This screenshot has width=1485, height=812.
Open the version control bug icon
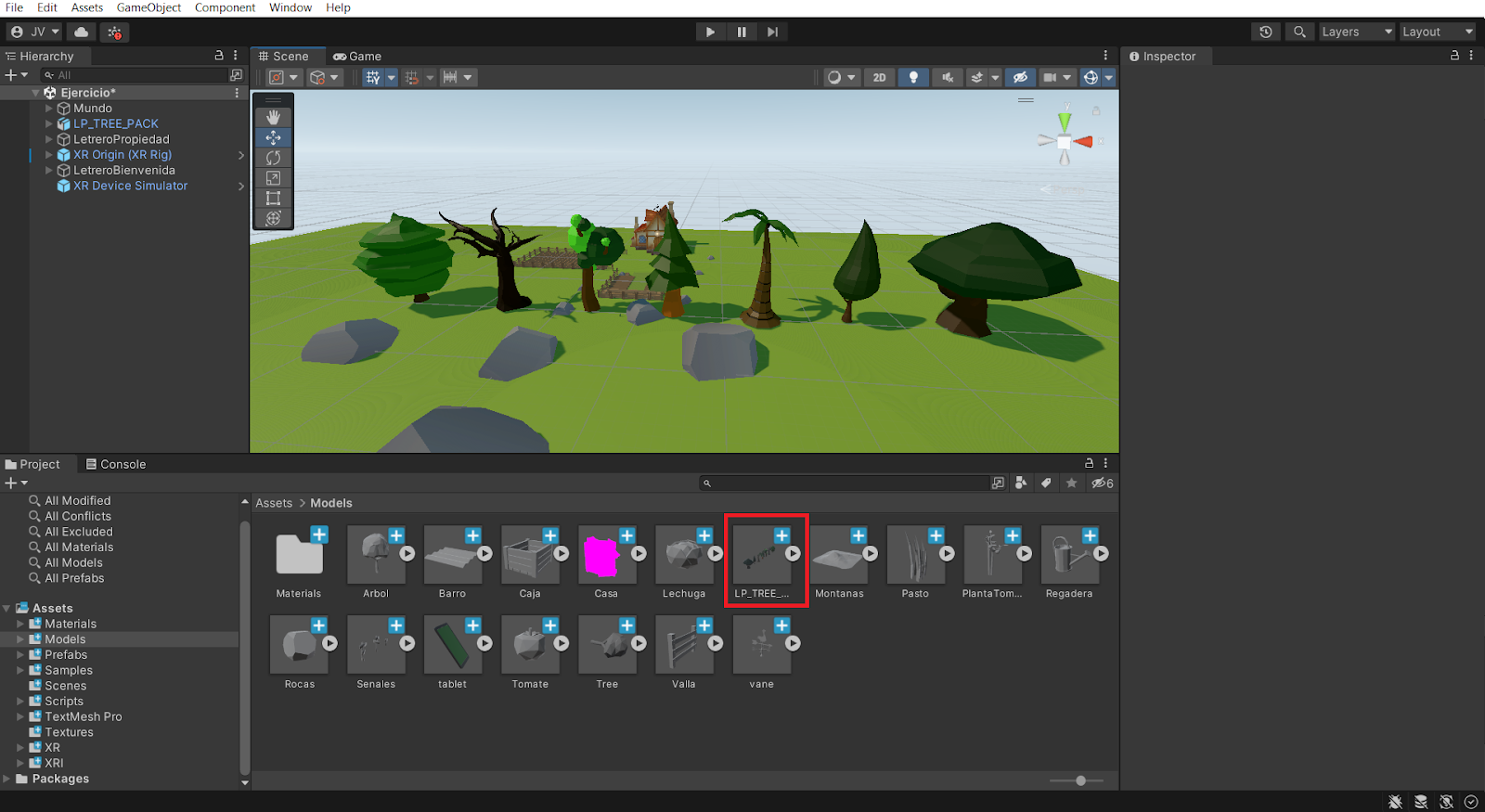(x=114, y=32)
